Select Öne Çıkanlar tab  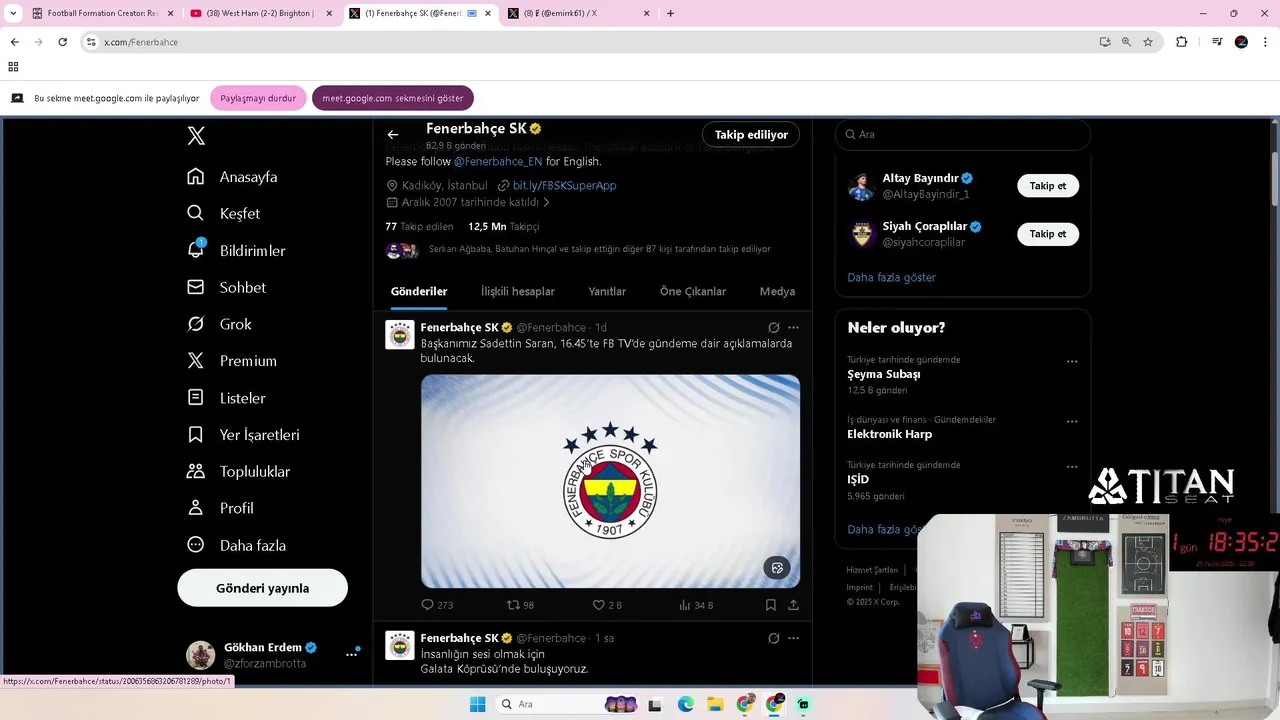pos(693,292)
